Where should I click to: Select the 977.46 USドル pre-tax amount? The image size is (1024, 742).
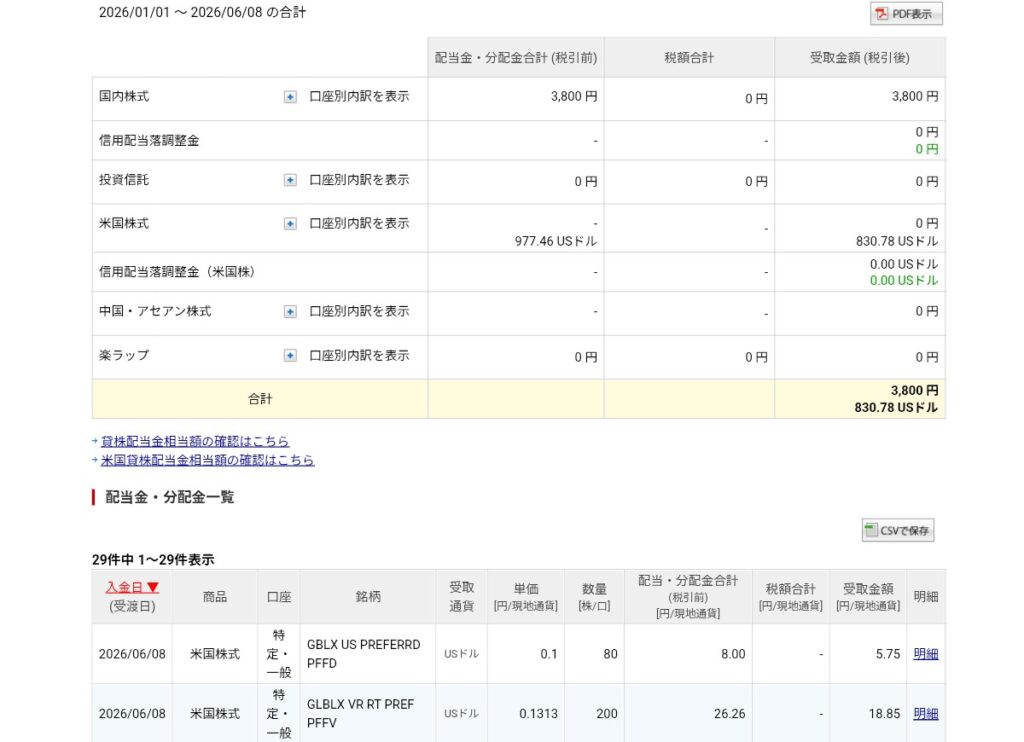coord(556,242)
